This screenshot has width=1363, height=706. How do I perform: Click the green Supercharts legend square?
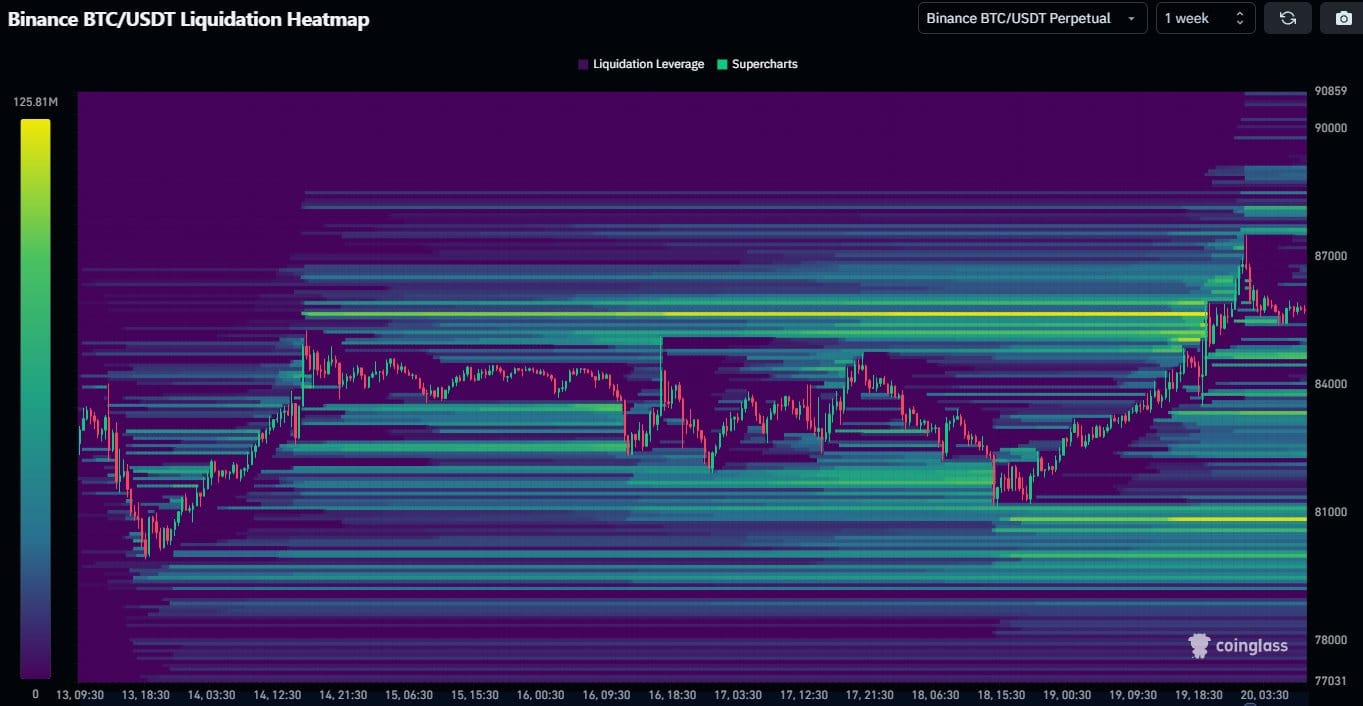point(722,64)
